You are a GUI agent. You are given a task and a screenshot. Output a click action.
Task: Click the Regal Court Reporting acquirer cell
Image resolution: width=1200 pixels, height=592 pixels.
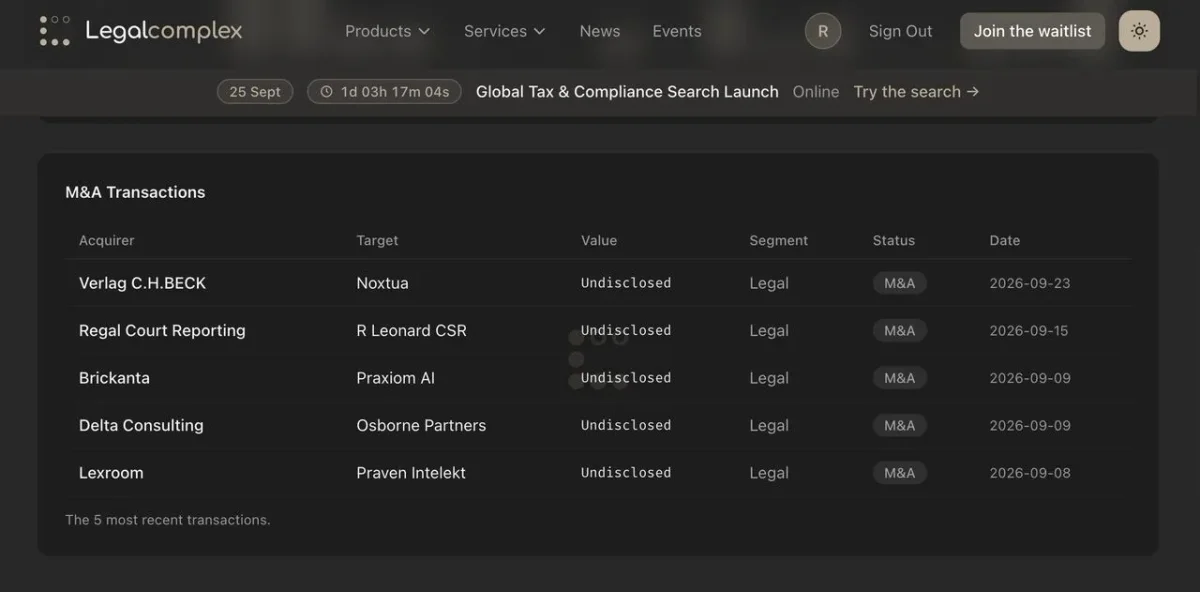pyautogui.click(x=162, y=331)
